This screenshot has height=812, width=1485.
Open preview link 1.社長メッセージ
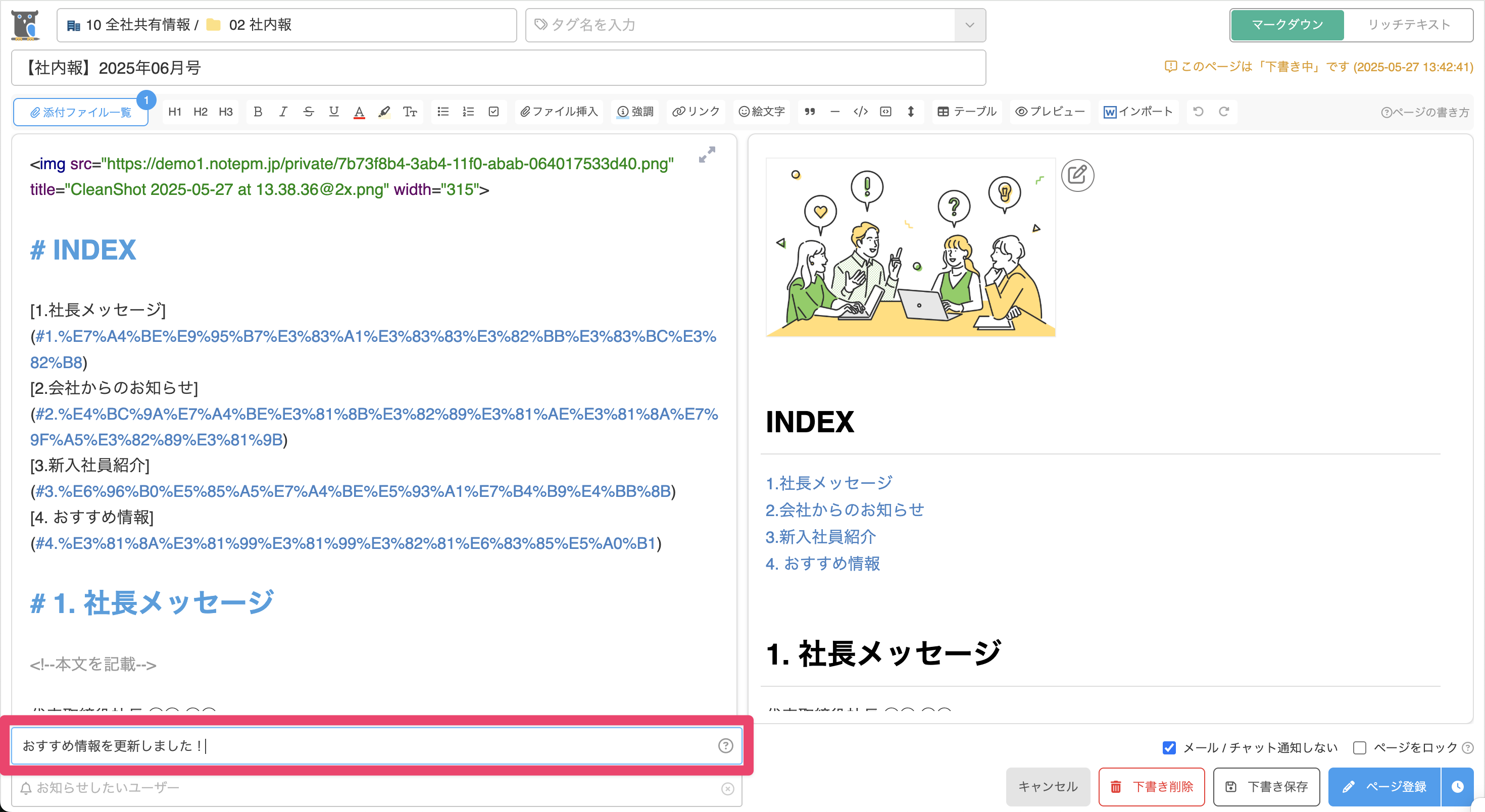[829, 483]
